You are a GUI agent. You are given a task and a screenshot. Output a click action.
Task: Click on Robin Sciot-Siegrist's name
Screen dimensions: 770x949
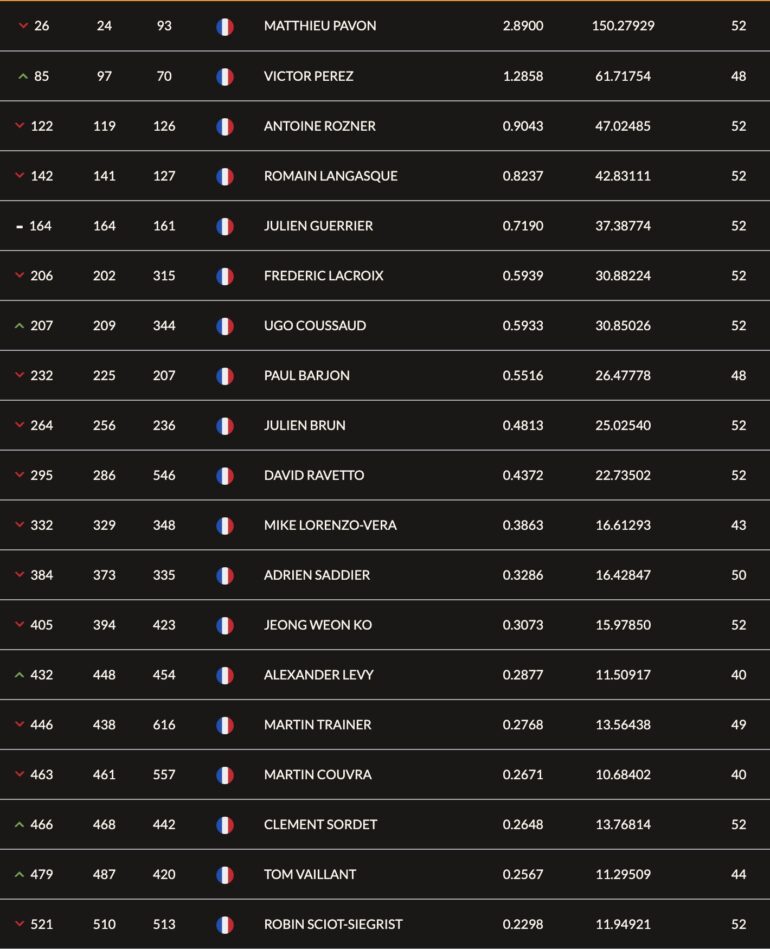333,924
